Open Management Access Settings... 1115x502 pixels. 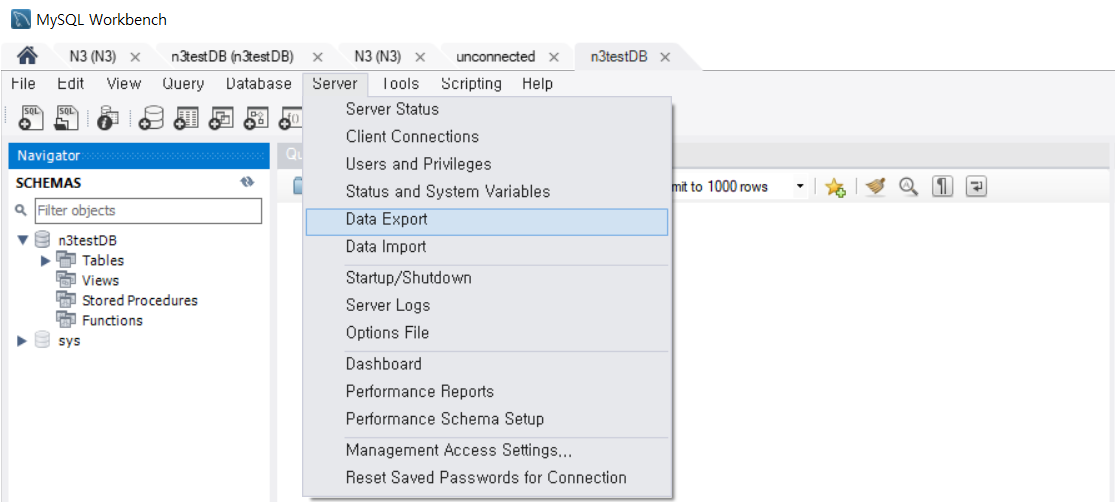[487, 451]
